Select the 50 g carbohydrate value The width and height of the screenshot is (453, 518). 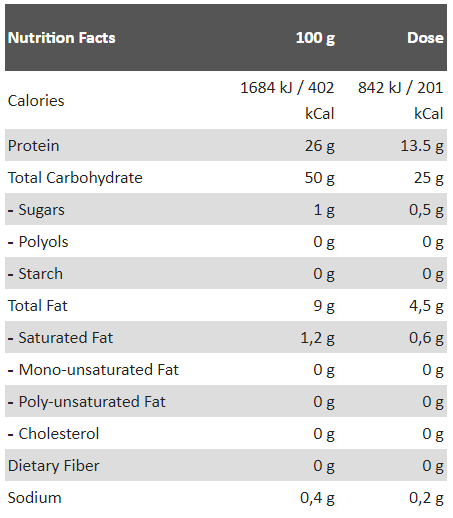coord(319,178)
